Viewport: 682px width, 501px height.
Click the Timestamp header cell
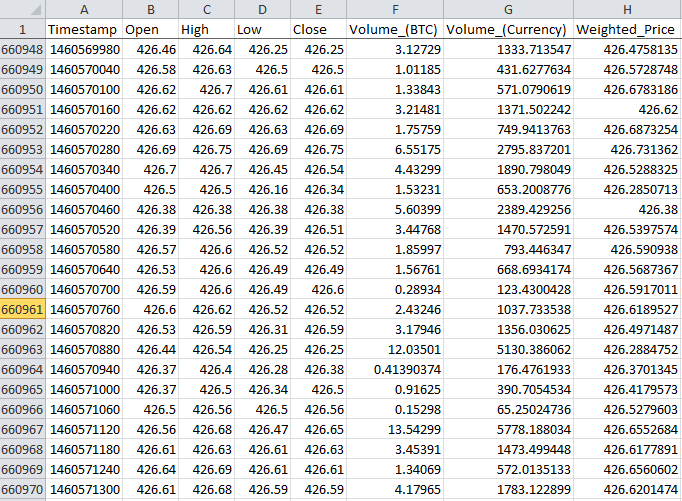click(84, 29)
